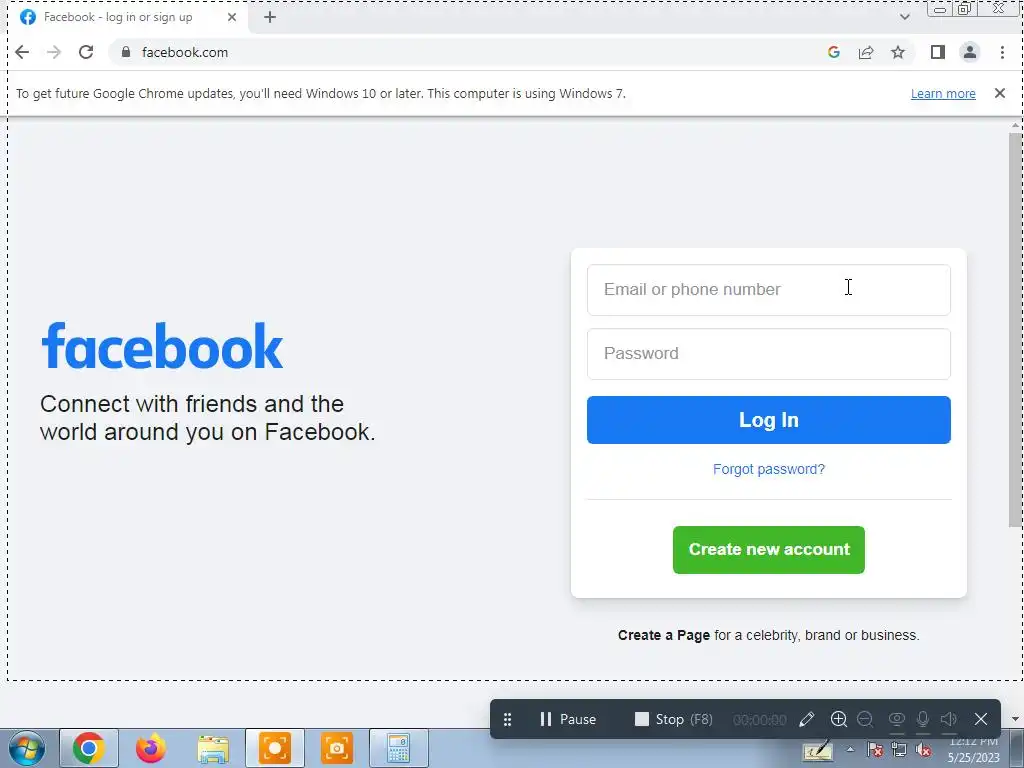This screenshot has height=768, width=1024.
Task: Reload the Facebook page
Action: pos(86,52)
